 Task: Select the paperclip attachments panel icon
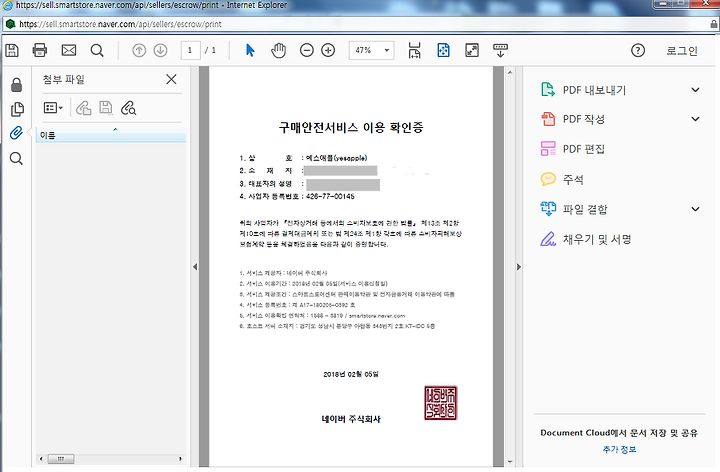(16, 133)
